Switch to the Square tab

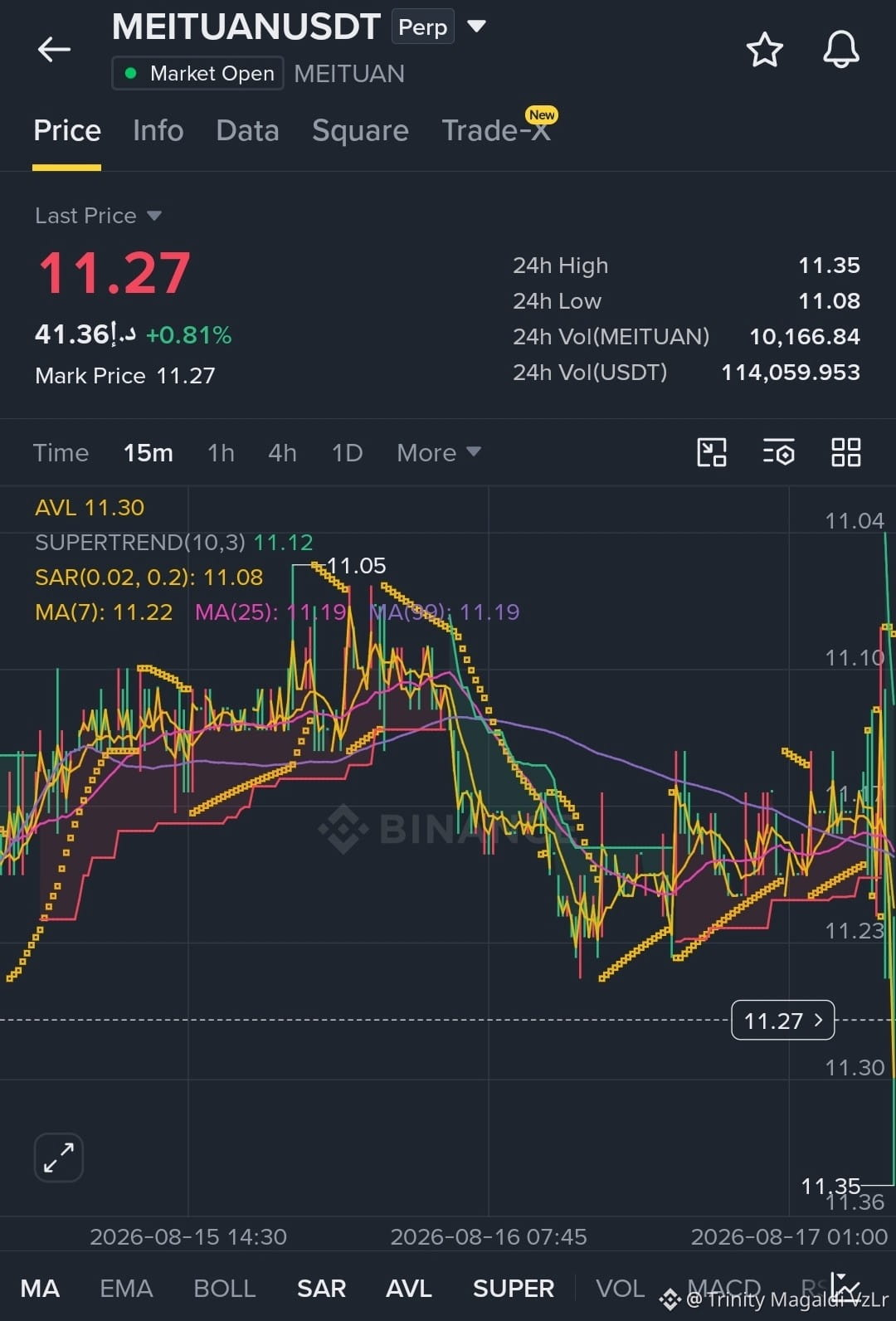pos(360,130)
